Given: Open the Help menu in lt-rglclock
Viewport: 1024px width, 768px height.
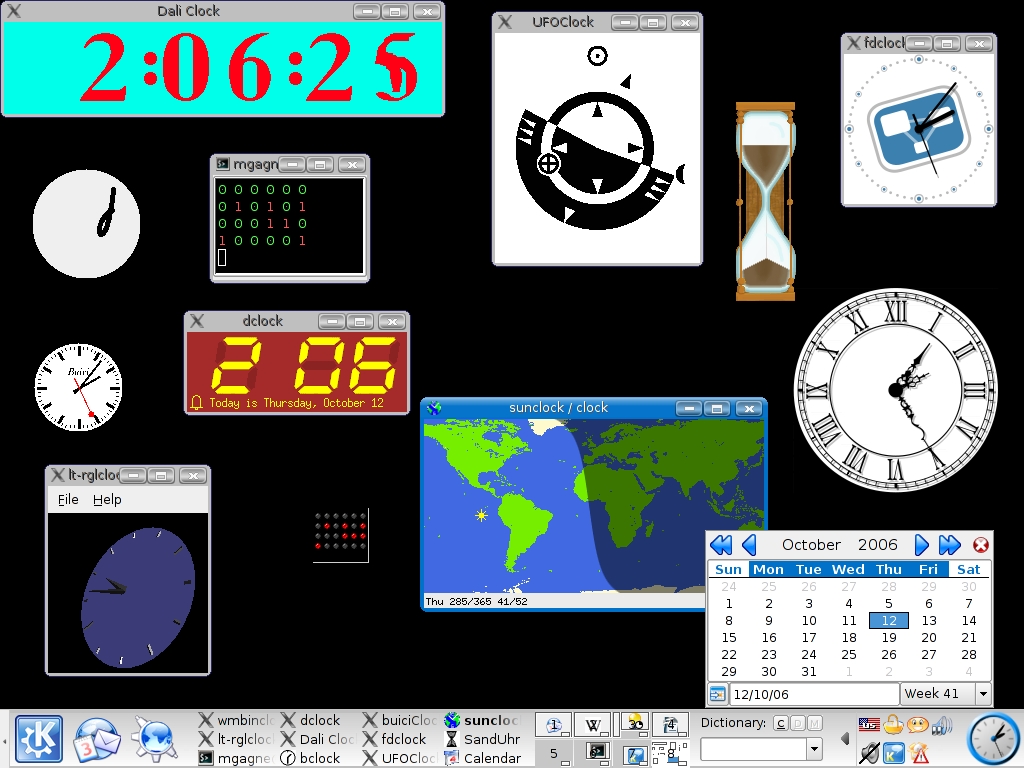Looking at the screenshot, I should (x=107, y=500).
